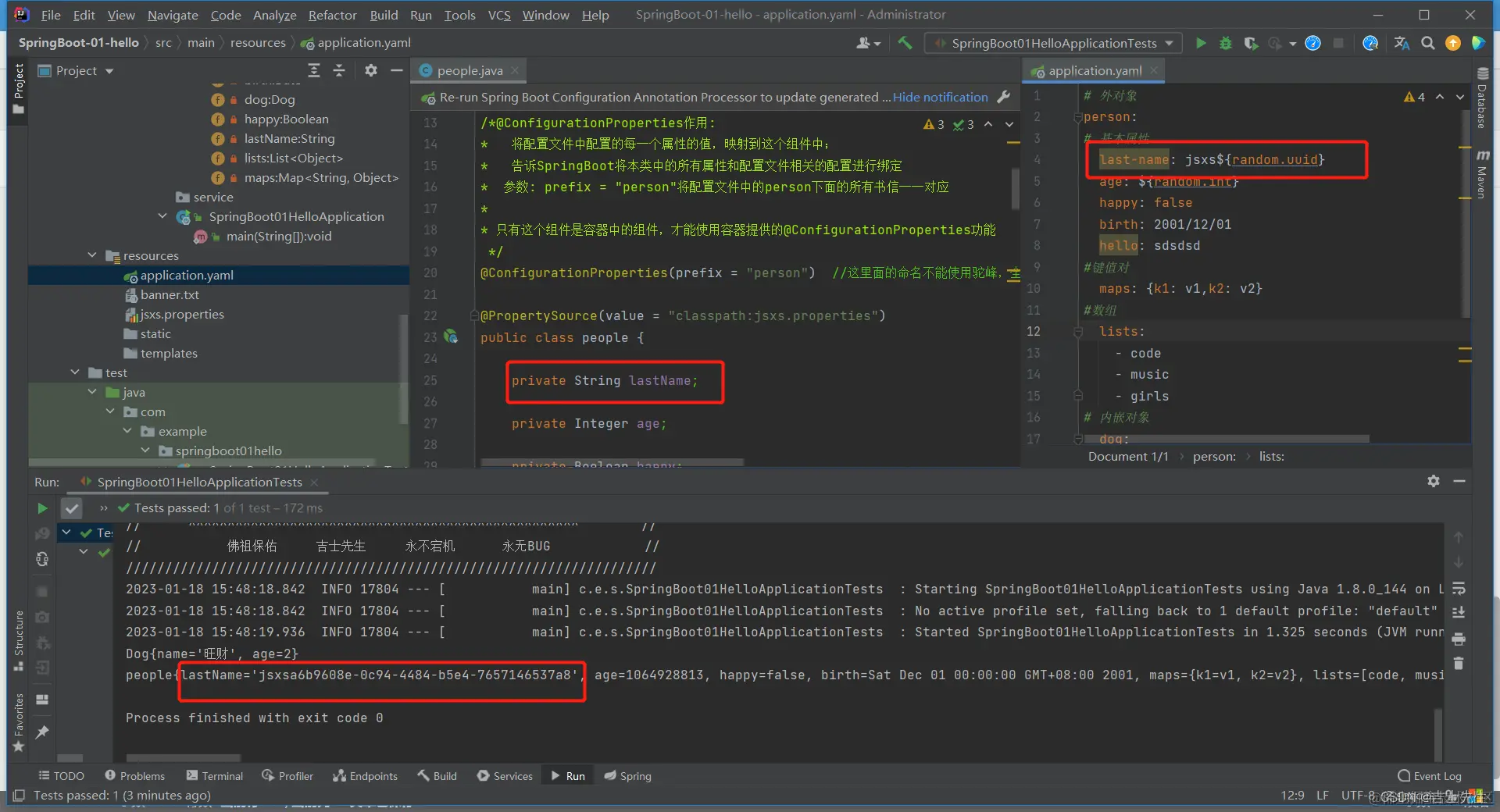1500x812 pixels.
Task: Print the console output with the printer icon
Action: 1458,639
